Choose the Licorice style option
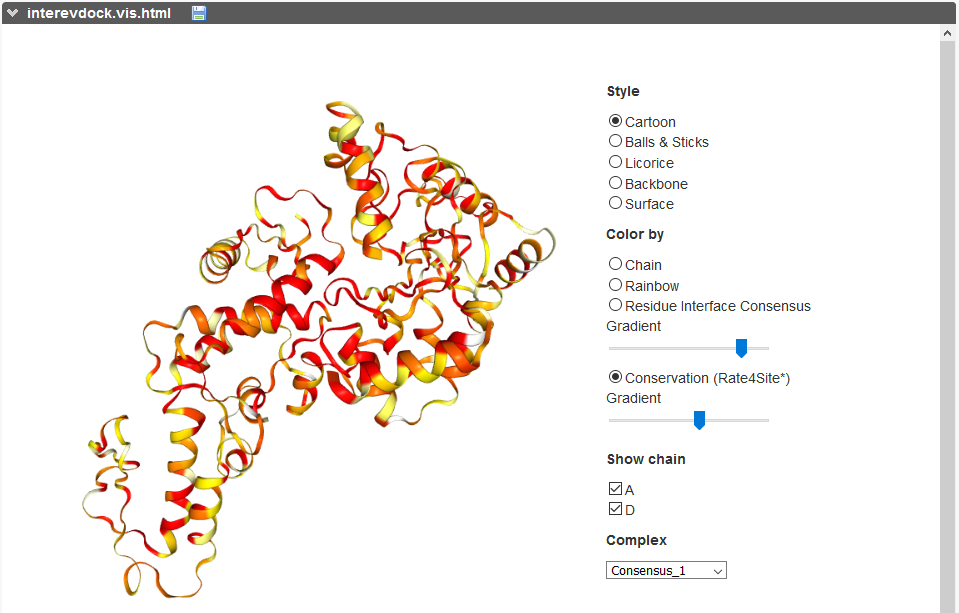This screenshot has height=613, width=959. [x=615, y=162]
